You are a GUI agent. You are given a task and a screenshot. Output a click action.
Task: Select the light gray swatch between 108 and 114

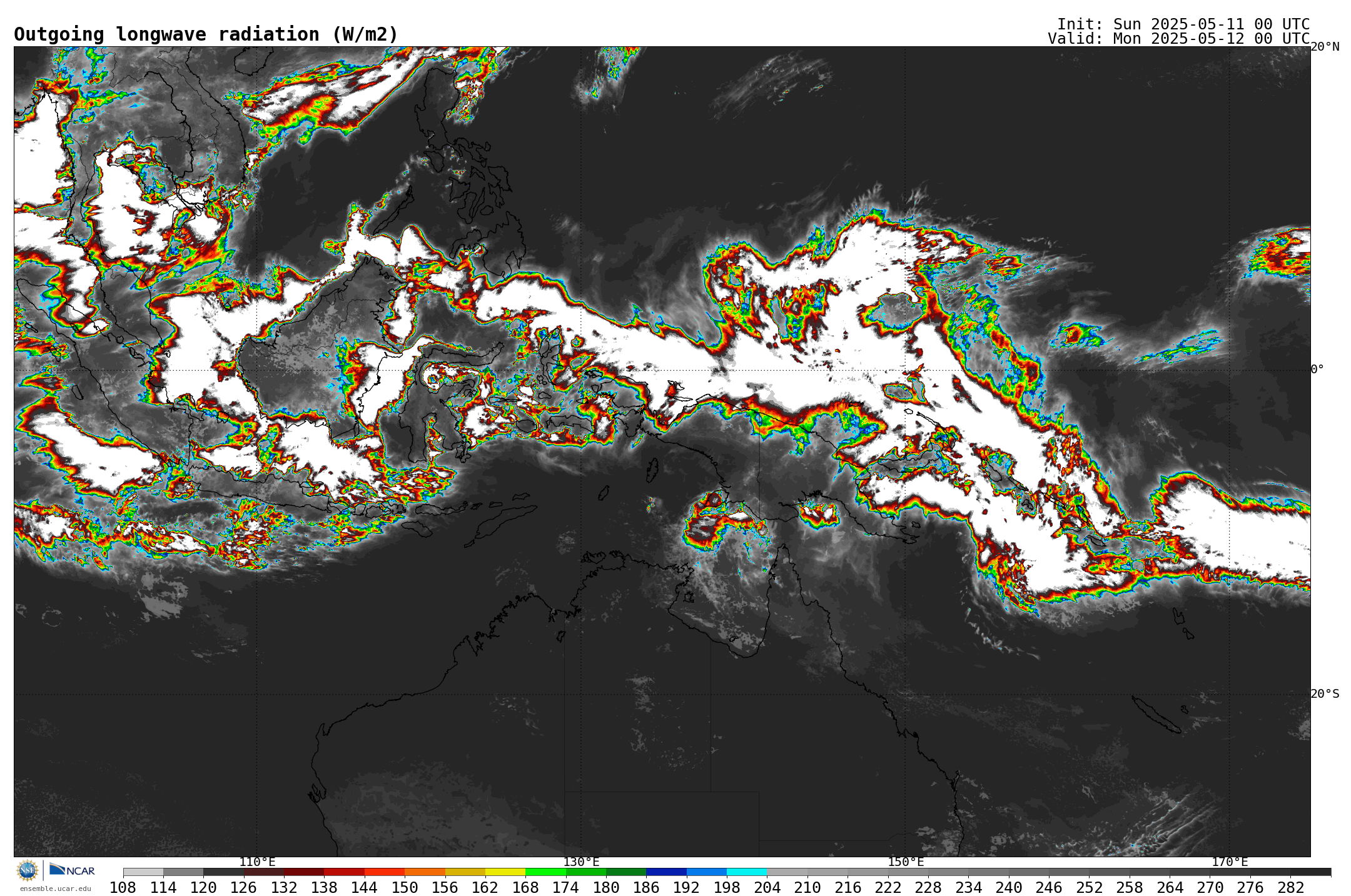point(143,872)
